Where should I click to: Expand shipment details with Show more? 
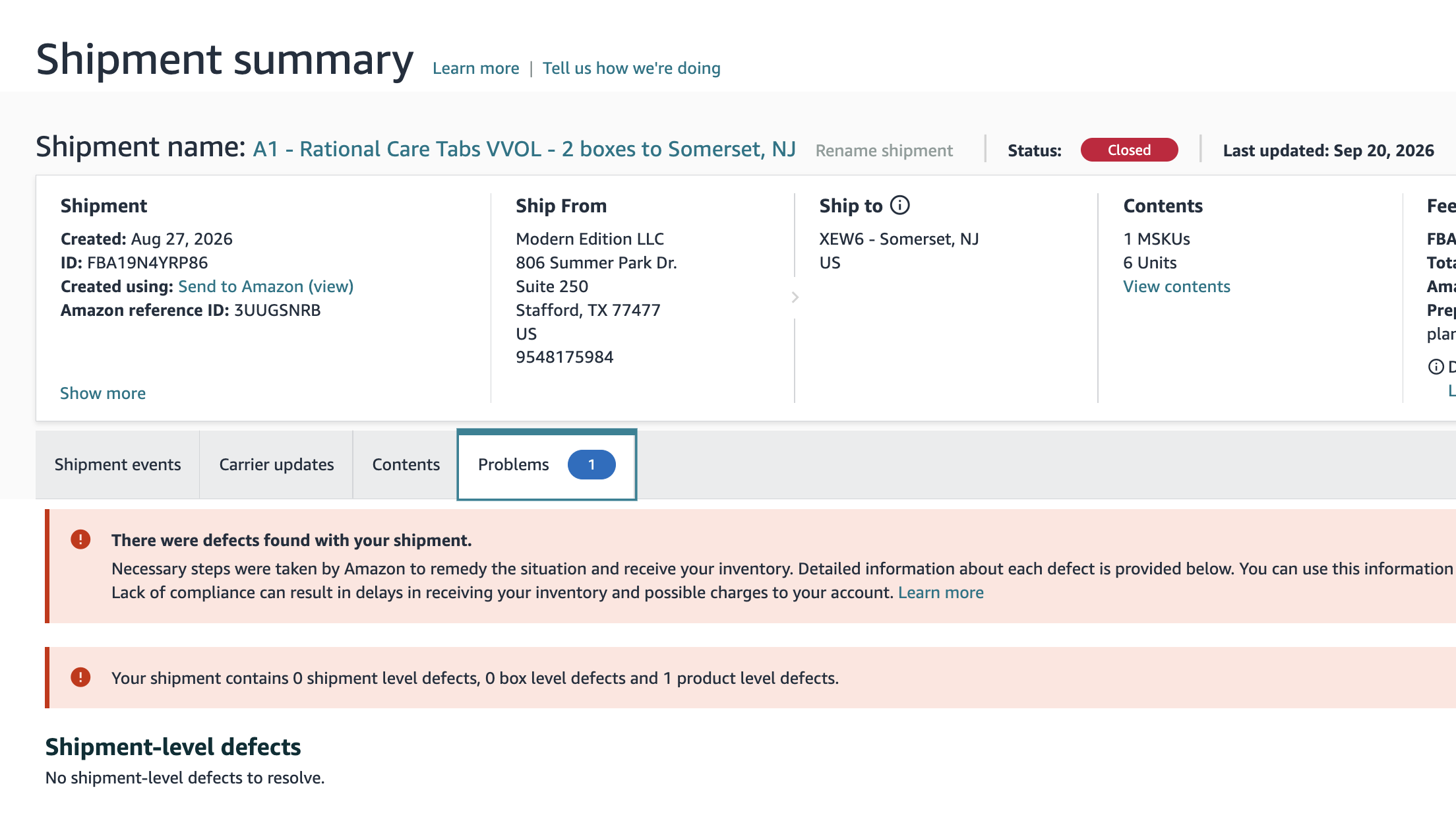[x=103, y=393]
